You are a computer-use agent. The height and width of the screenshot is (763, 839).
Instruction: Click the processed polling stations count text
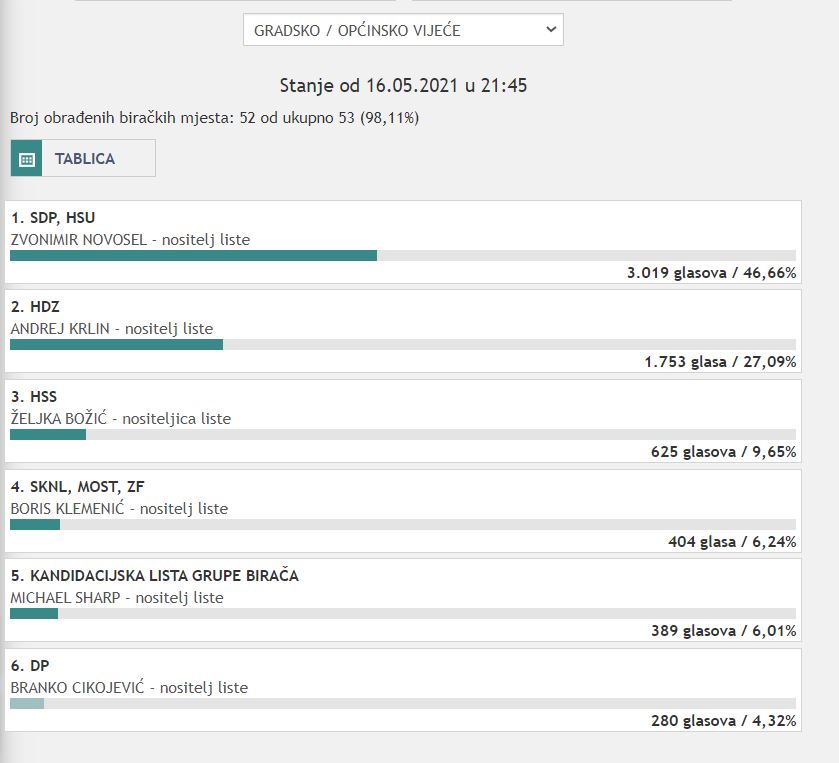(x=214, y=118)
